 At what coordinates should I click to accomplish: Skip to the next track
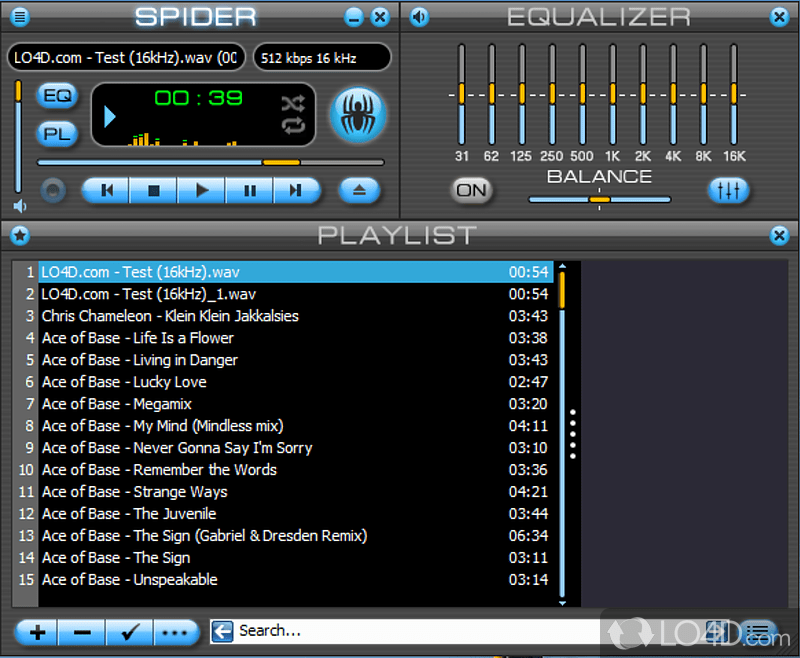point(296,191)
